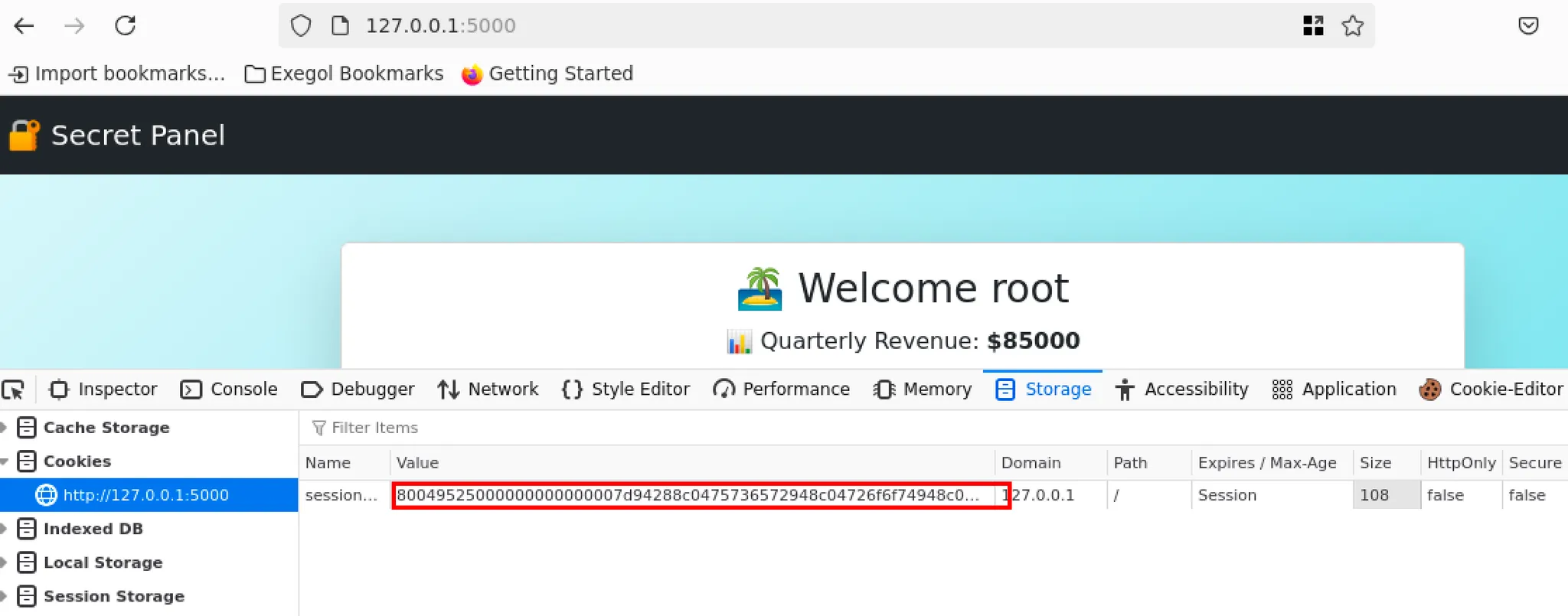Open the Console tab
This screenshot has width=1568, height=616.
(x=229, y=389)
